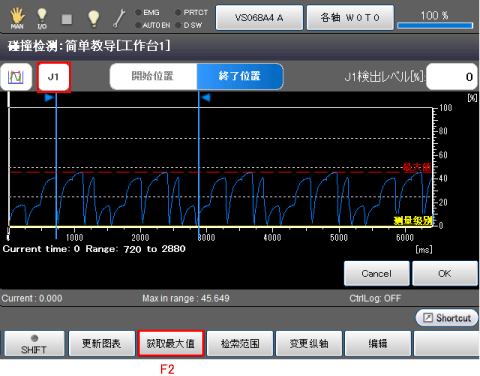480x376 pixels.
Task: Click 更新图表 update chart
Action: 101,344
